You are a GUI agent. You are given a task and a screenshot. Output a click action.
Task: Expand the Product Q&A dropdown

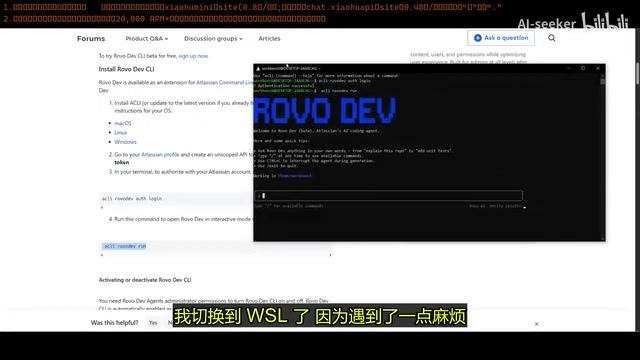pyautogui.click(x=147, y=38)
